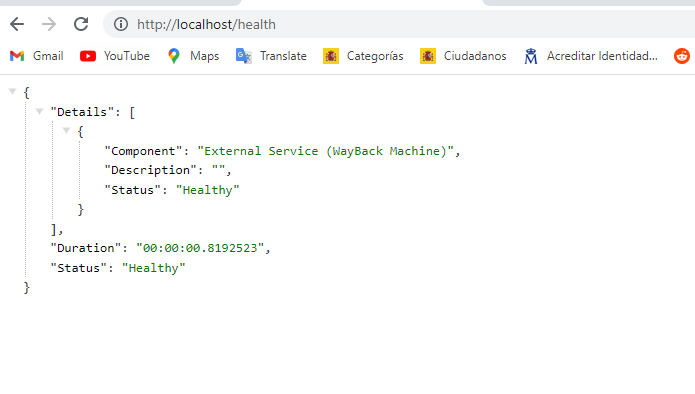Viewport: 695px width, 394px height.
Task: Click the "Duration" key
Action: [x=86, y=248]
